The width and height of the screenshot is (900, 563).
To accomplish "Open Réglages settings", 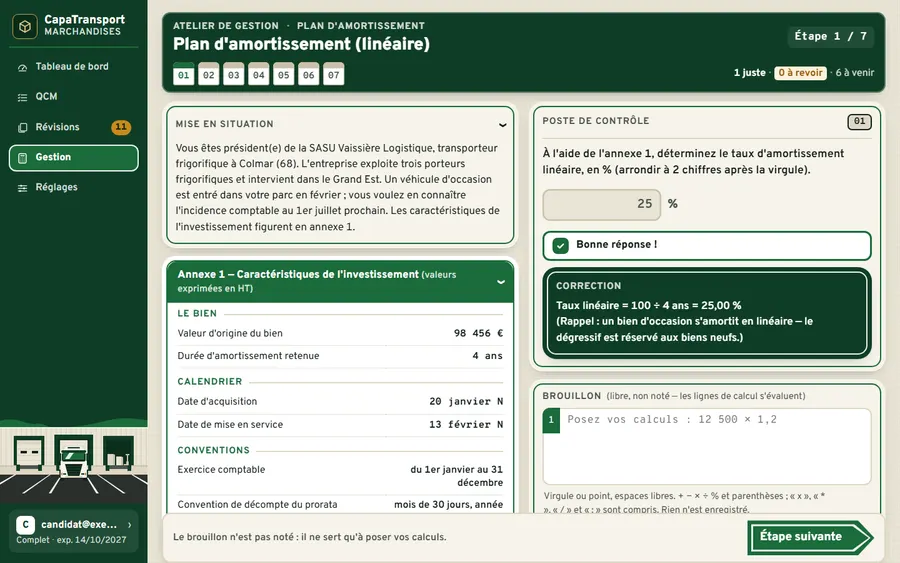I will point(73,187).
